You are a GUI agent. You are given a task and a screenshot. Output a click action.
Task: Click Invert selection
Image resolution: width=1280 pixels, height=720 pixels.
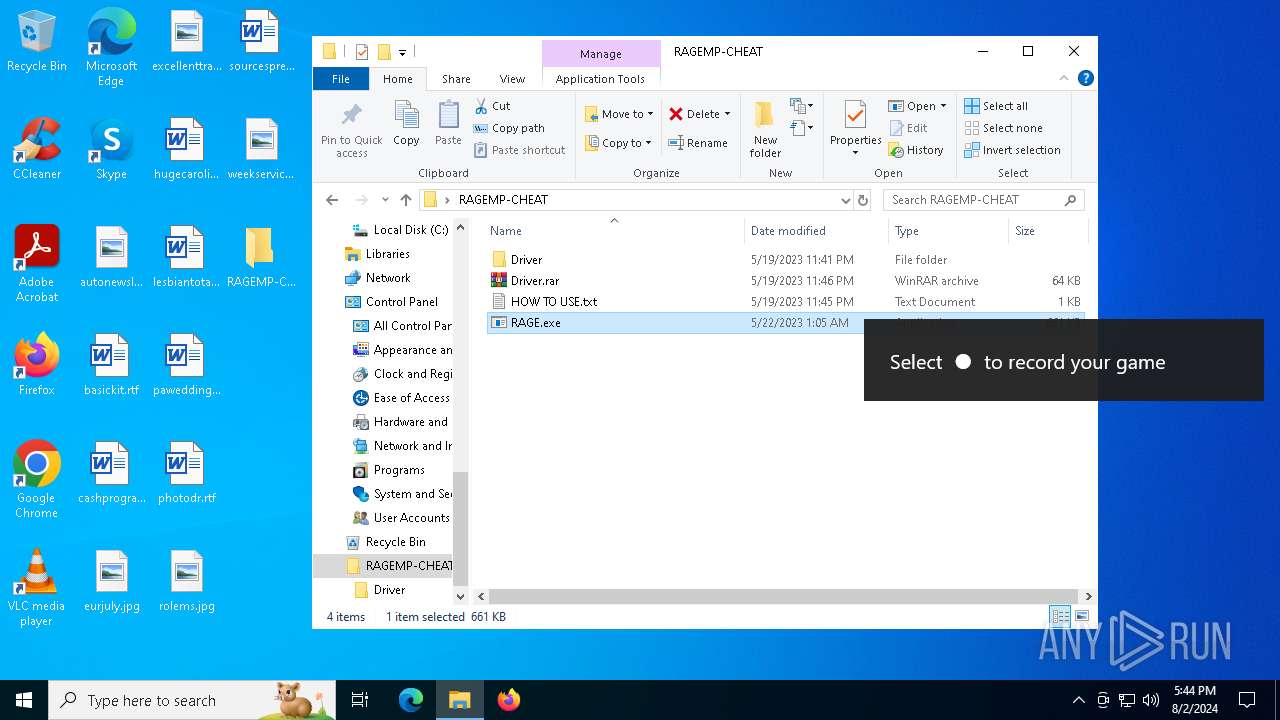coord(1012,150)
